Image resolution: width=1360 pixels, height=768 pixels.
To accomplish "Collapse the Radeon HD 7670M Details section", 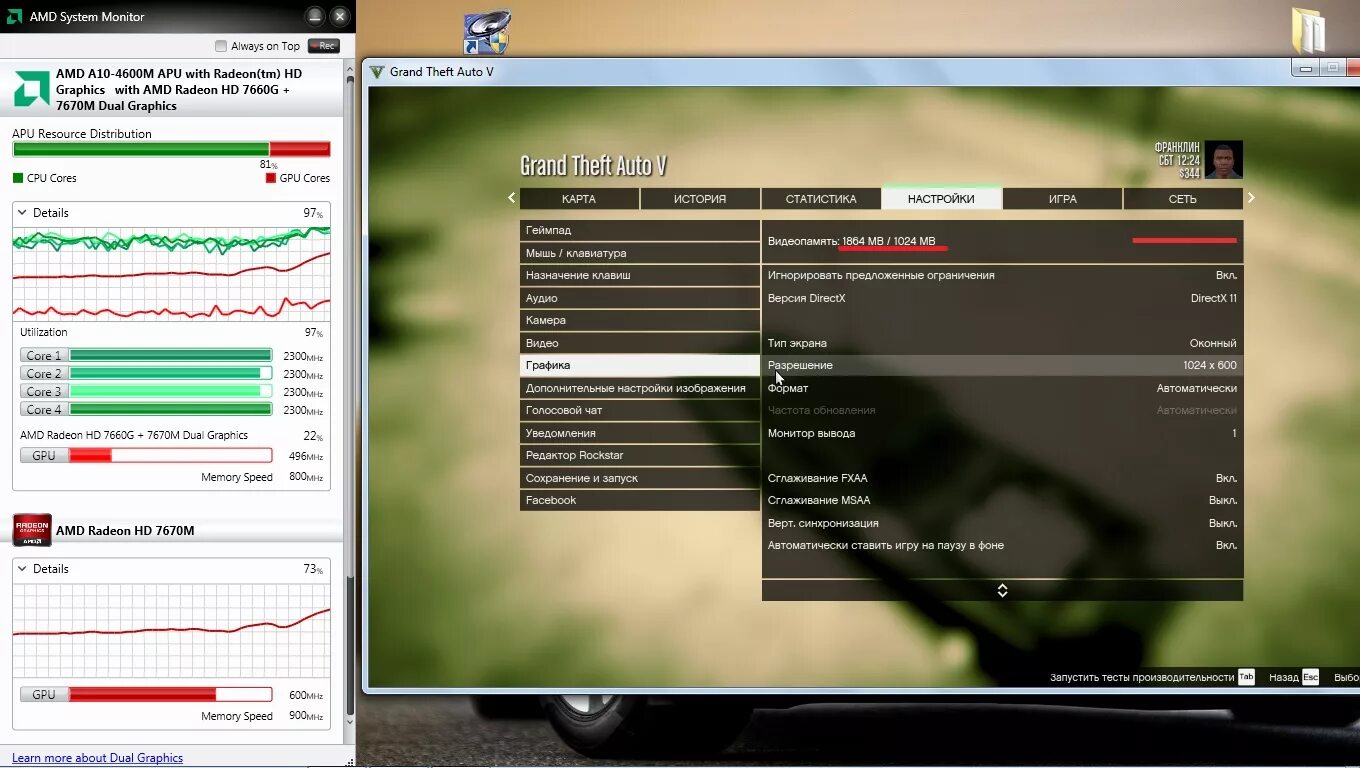I will (24, 569).
